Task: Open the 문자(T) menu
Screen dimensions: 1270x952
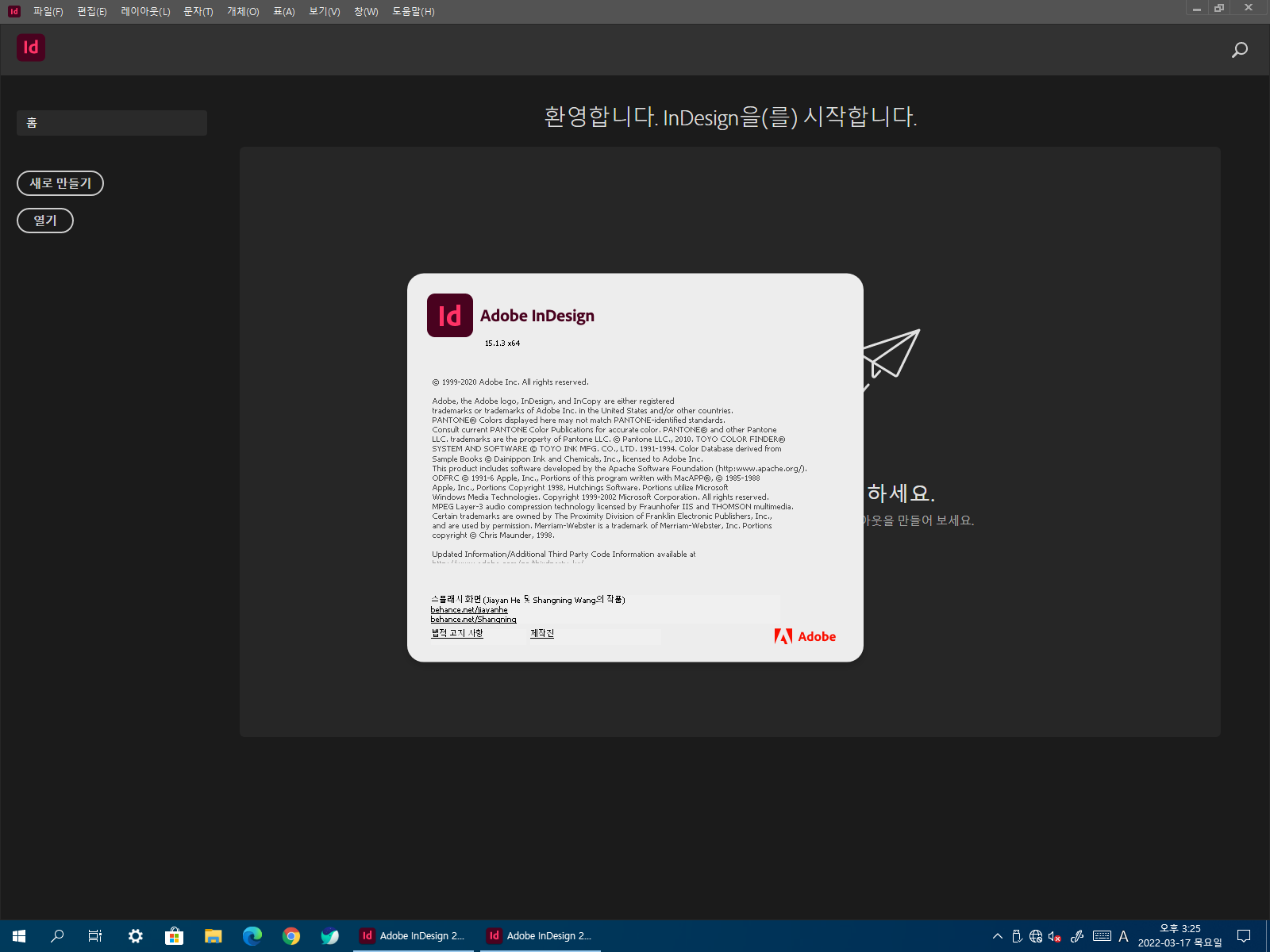Action: tap(198, 11)
